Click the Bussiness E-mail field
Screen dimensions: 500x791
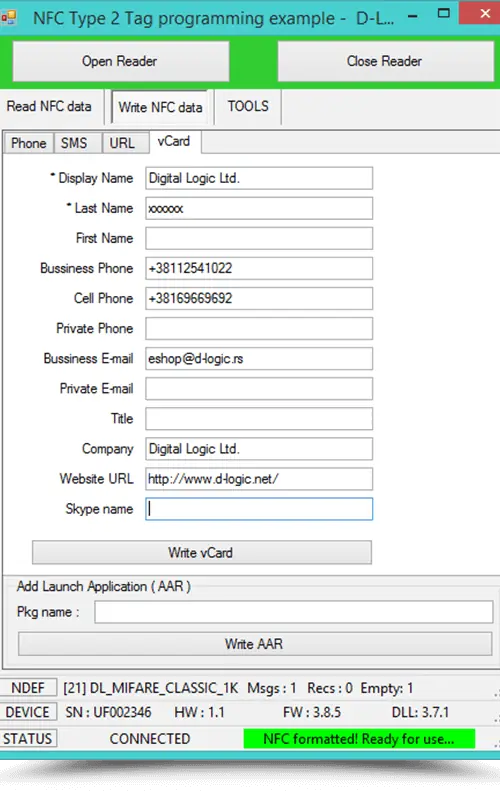259,358
